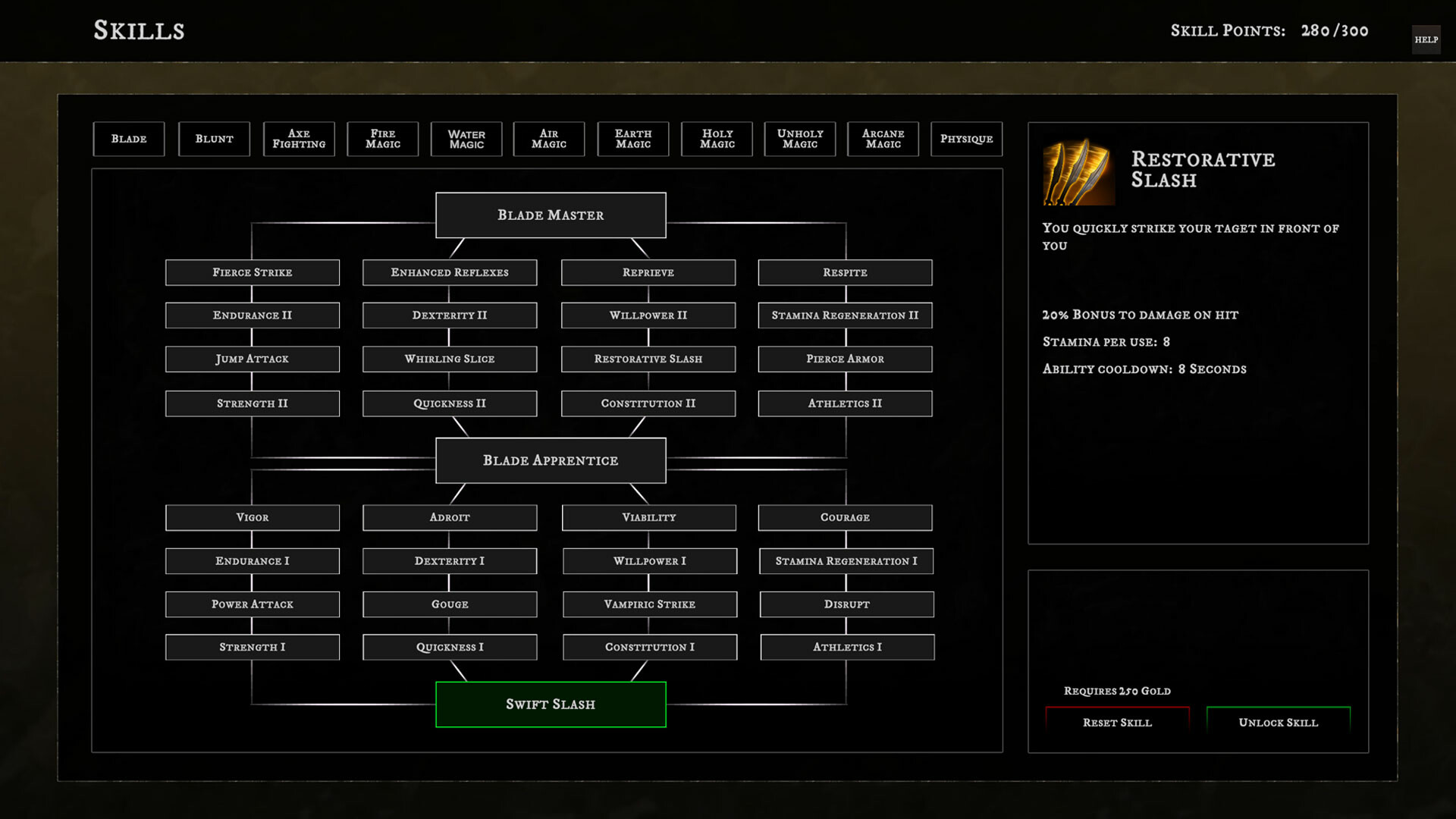This screenshot has width=1456, height=819.
Task: Click the Reset Skill button
Action: pos(1117,723)
